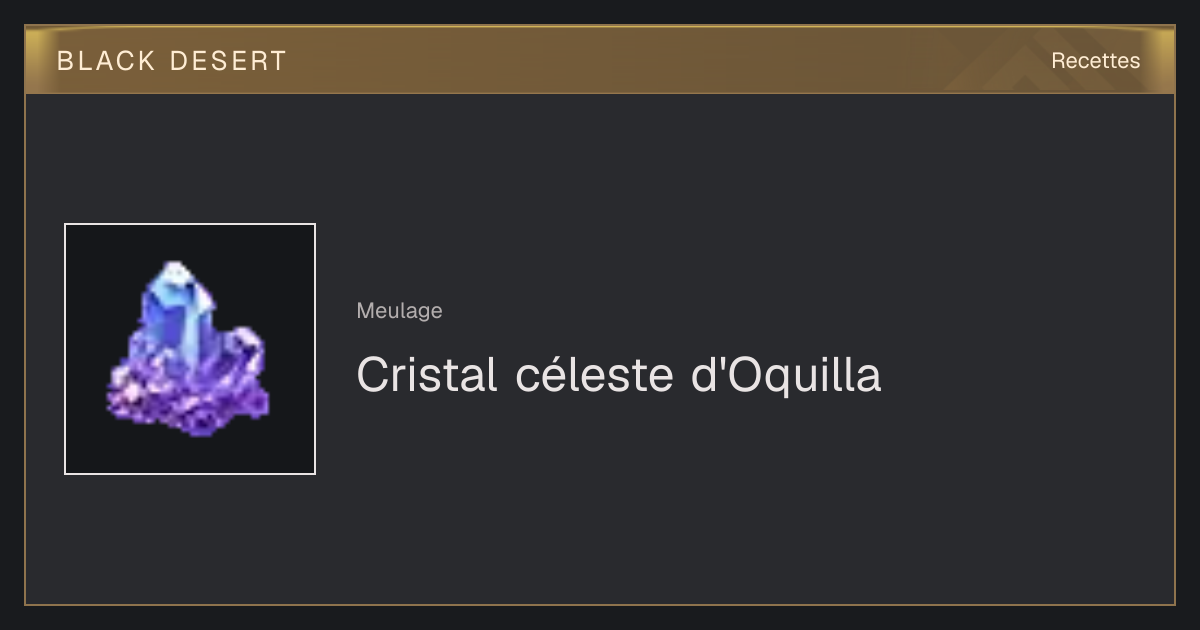Select the Meulage category label
Screen dimensions: 1200x630
399,311
